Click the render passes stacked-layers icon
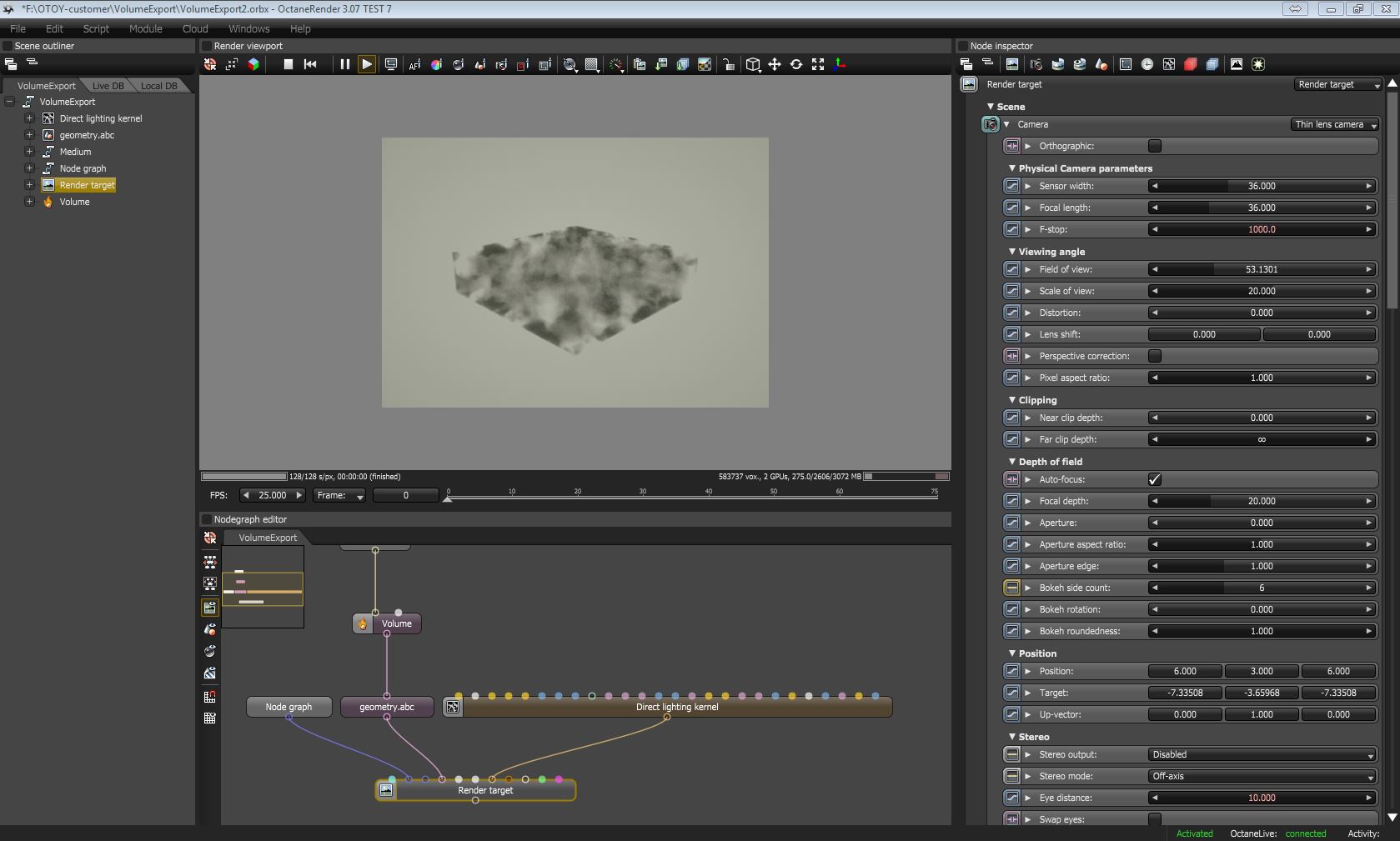 (1212, 64)
